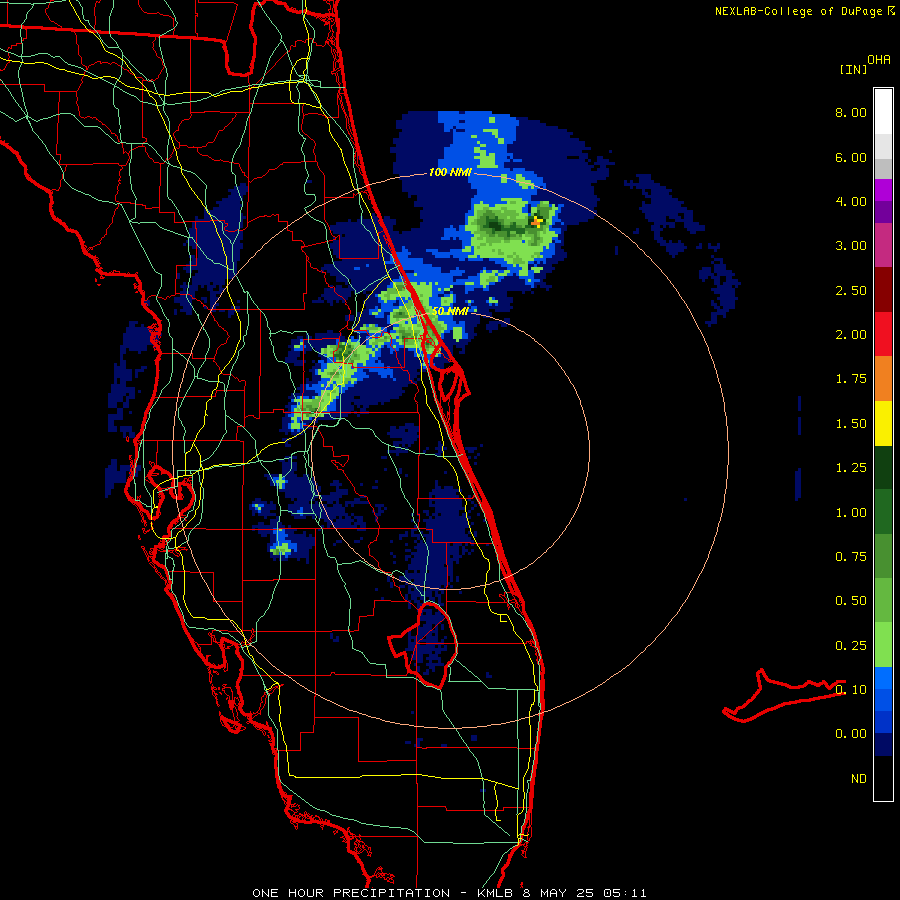900x900 pixels.
Task: Pick the orange 1.75 color swatch
Action: (883, 379)
